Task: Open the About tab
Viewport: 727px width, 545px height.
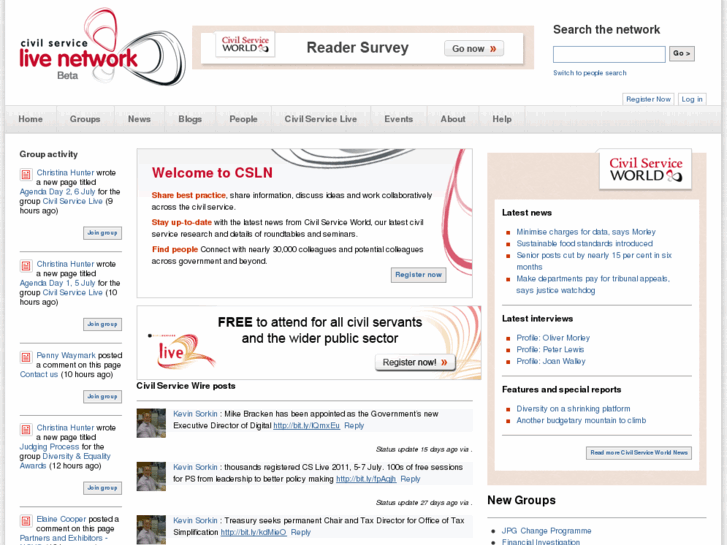Action: point(453,119)
